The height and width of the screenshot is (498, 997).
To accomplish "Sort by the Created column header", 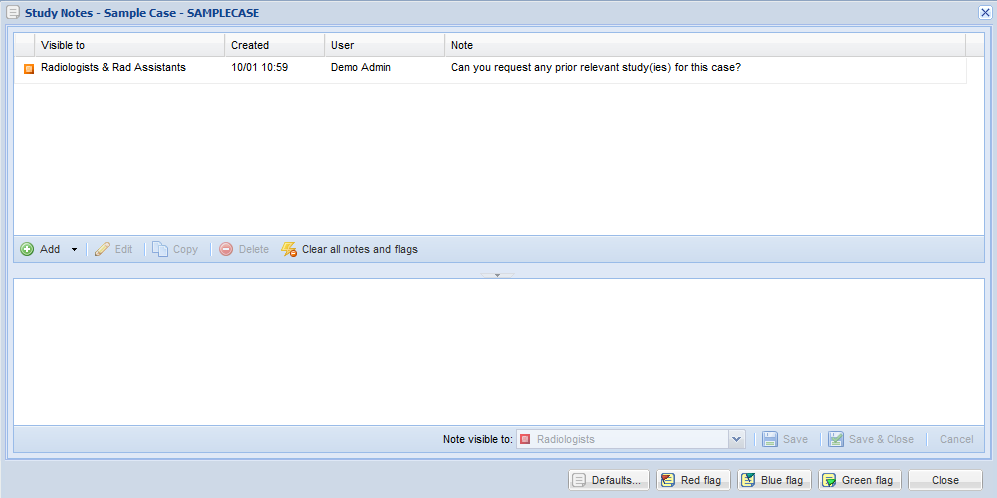I will (x=275, y=45).
